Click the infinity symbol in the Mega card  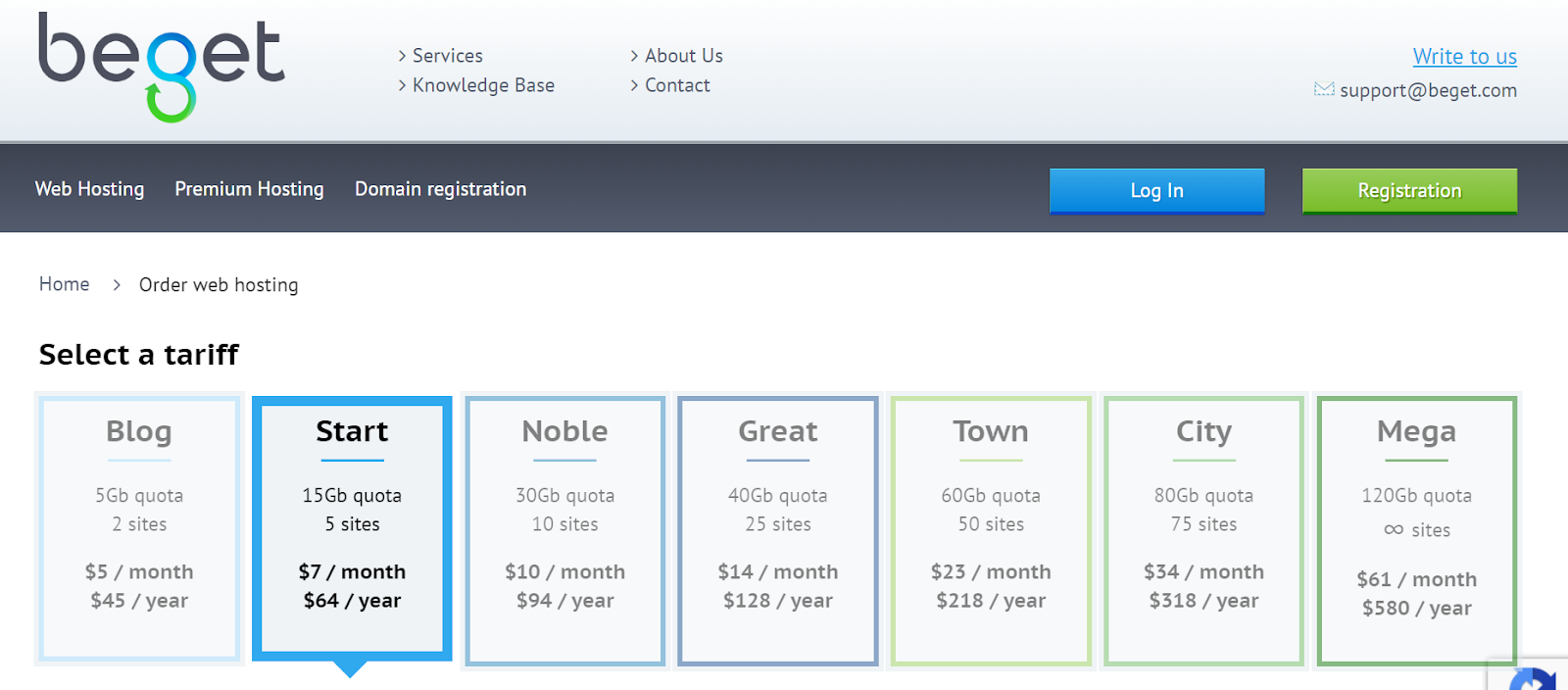(x=1394, y=530)
